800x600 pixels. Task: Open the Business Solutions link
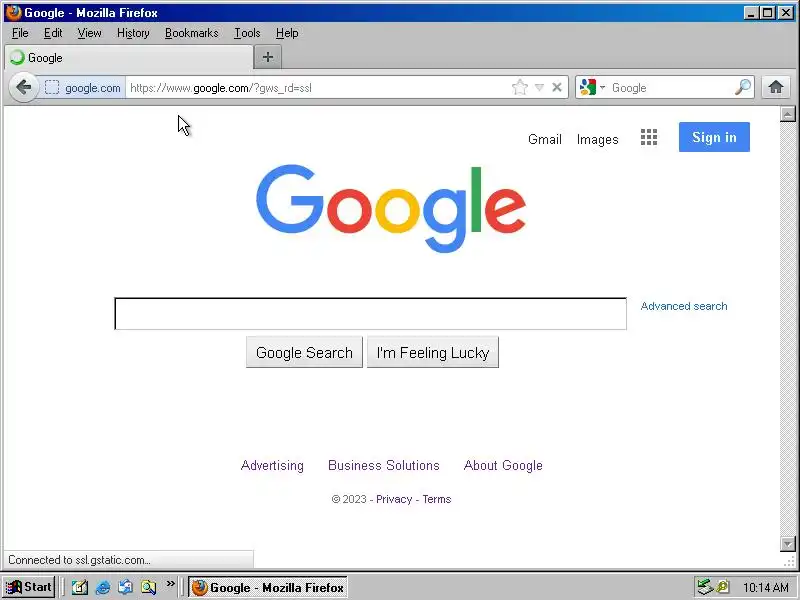[384, 465]
